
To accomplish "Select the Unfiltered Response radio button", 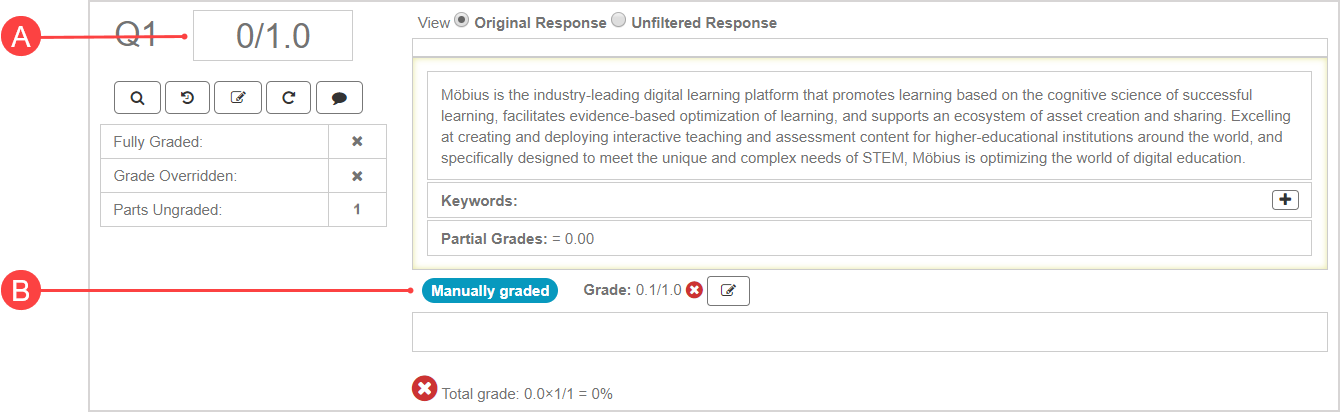I will 618,21.
